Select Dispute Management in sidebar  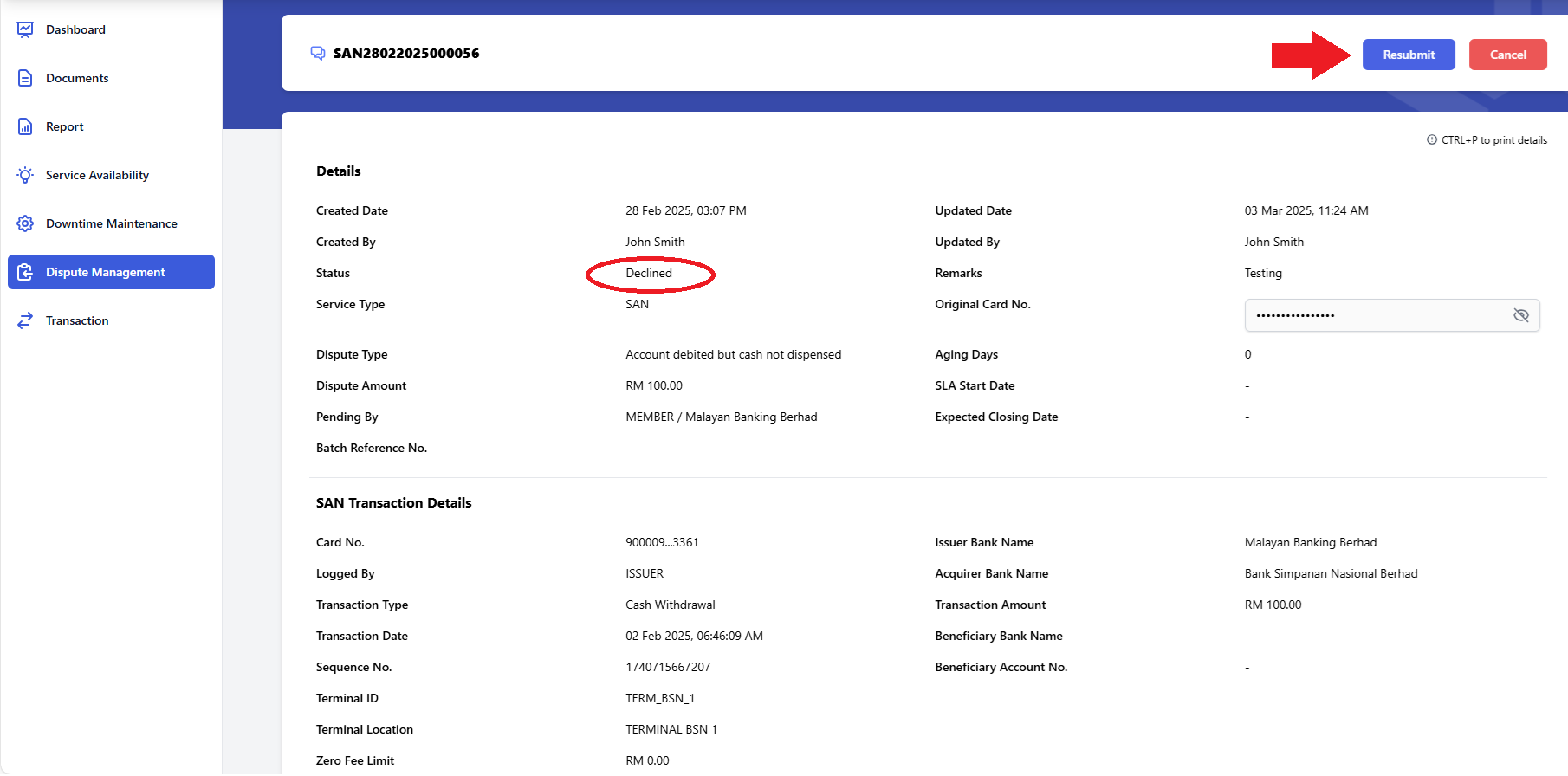[x=111, y=272]
